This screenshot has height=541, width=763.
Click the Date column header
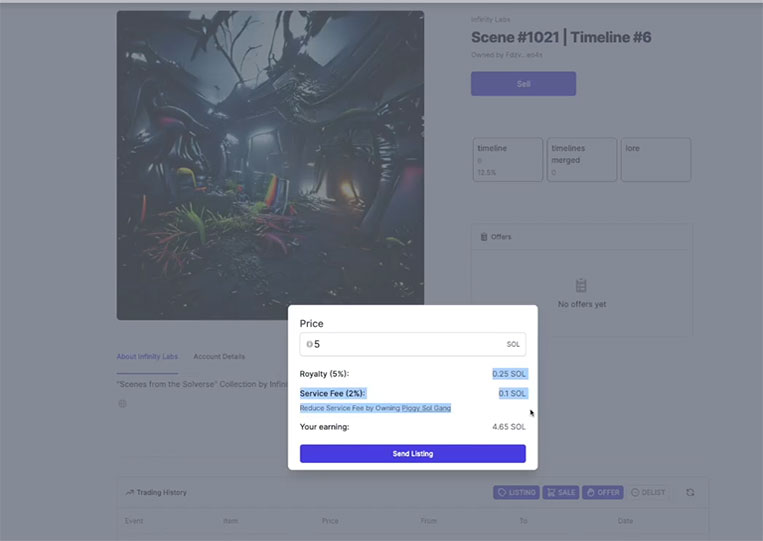[625, 521]
